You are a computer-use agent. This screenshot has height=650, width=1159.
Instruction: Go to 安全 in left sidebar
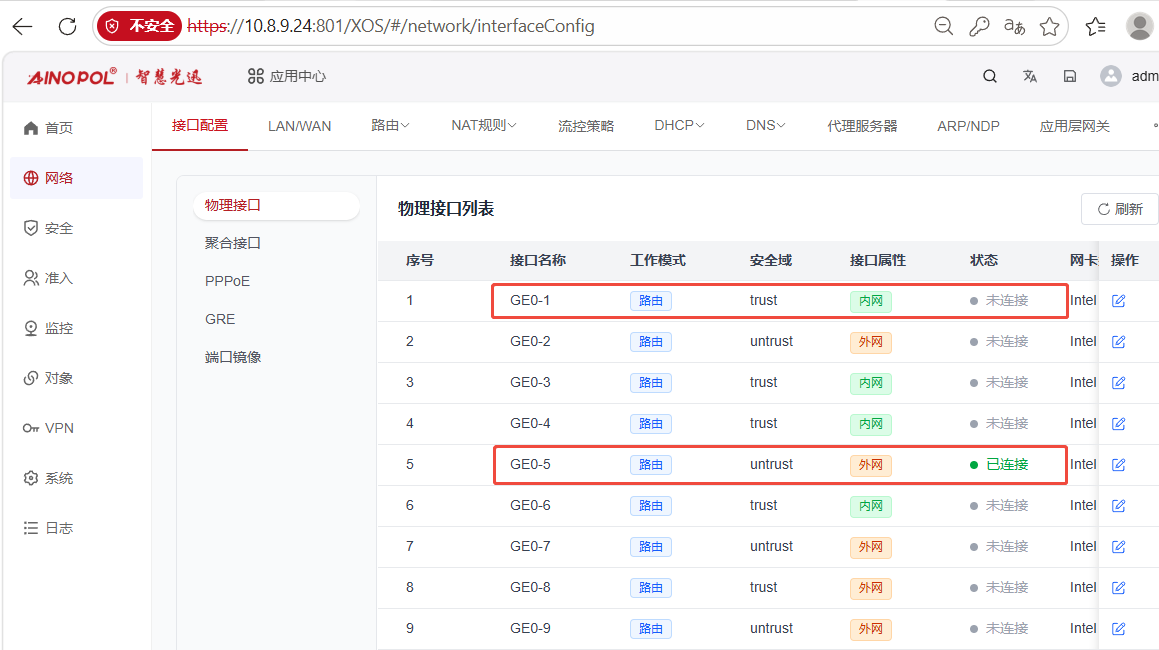click(49, 228)
